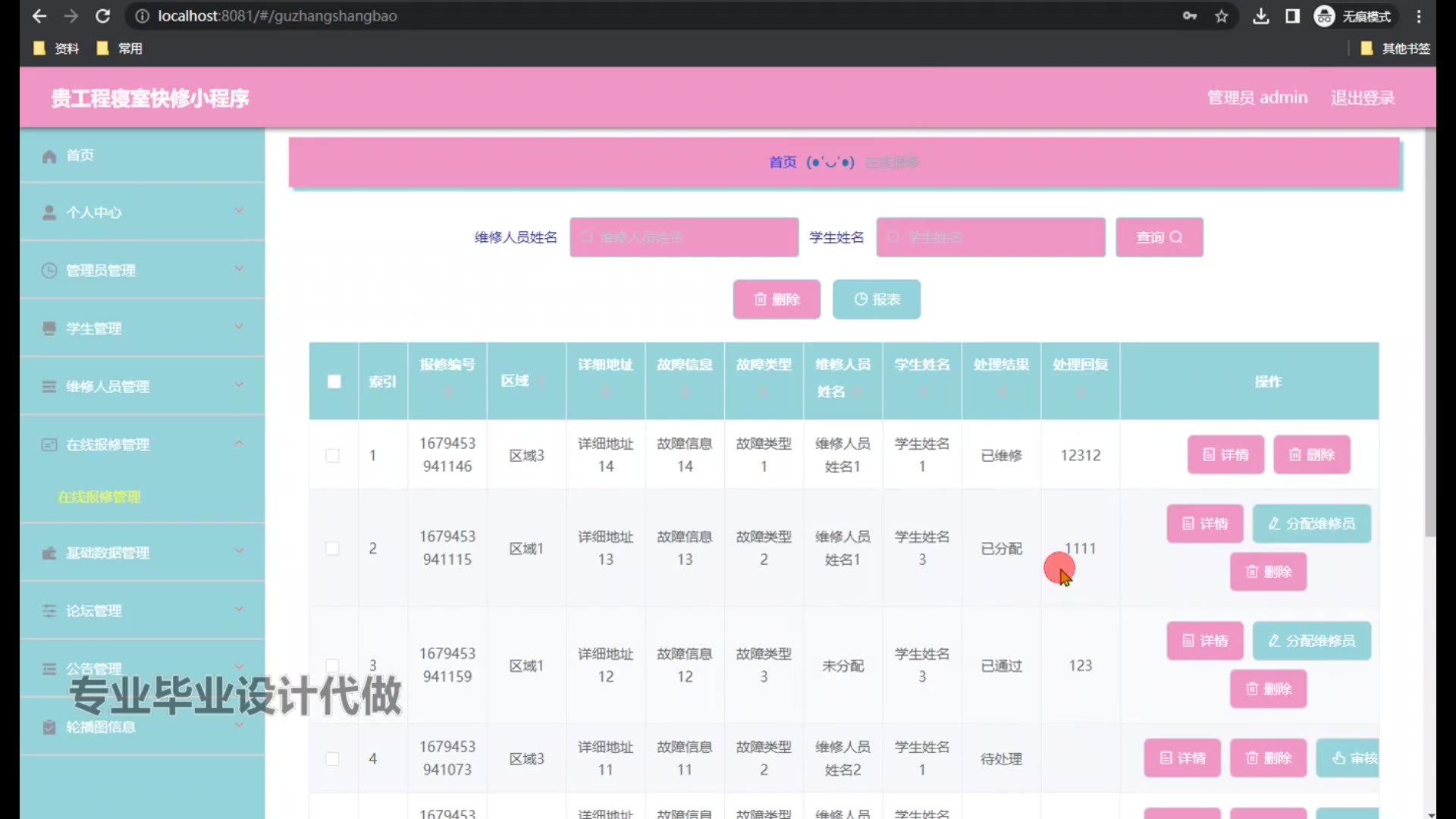Viewport: 1456px width, 819px height.
Task: Check the checkbox for row 2
Action: (x=332, y=548)
